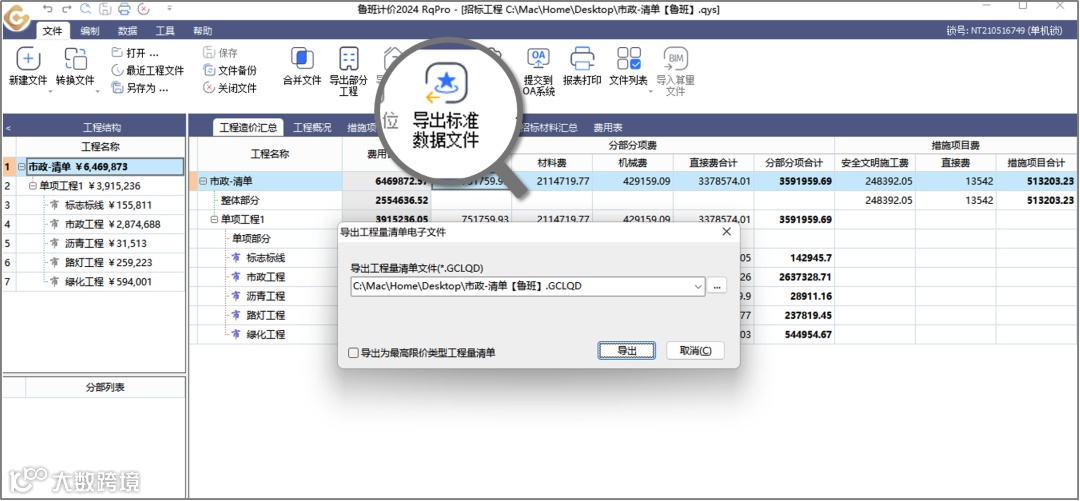Collapse 市政-清单 node in 工程结构 tree
Screen dimensions: 1080x501
click(x=21, y=167)
